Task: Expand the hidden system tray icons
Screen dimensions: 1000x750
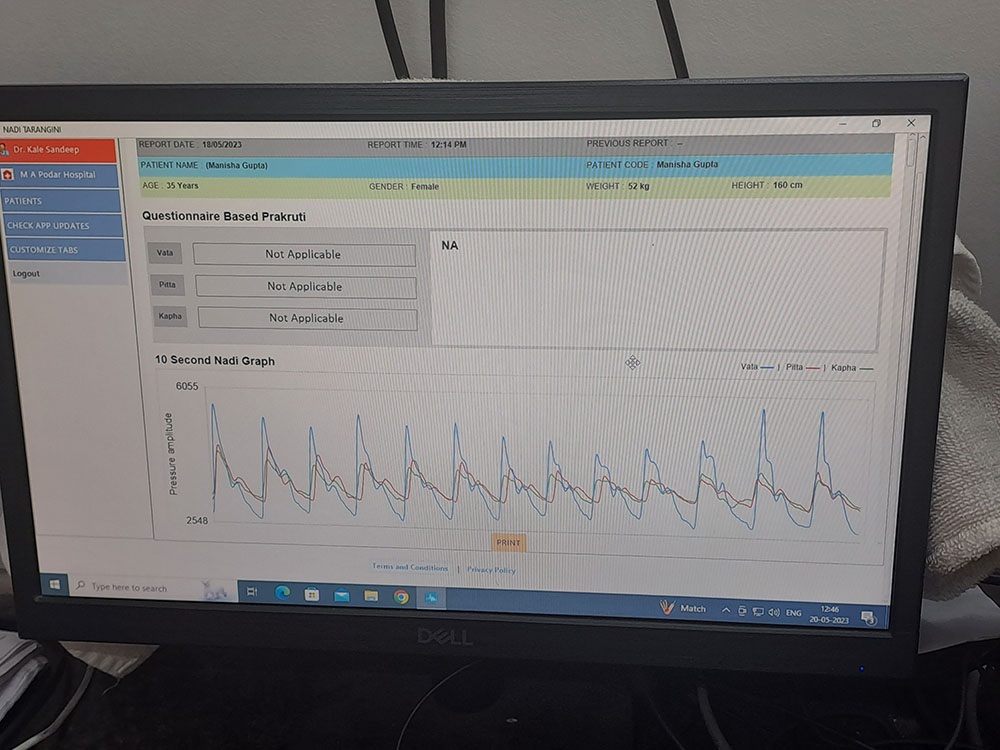Action: [x=727, y=609]
